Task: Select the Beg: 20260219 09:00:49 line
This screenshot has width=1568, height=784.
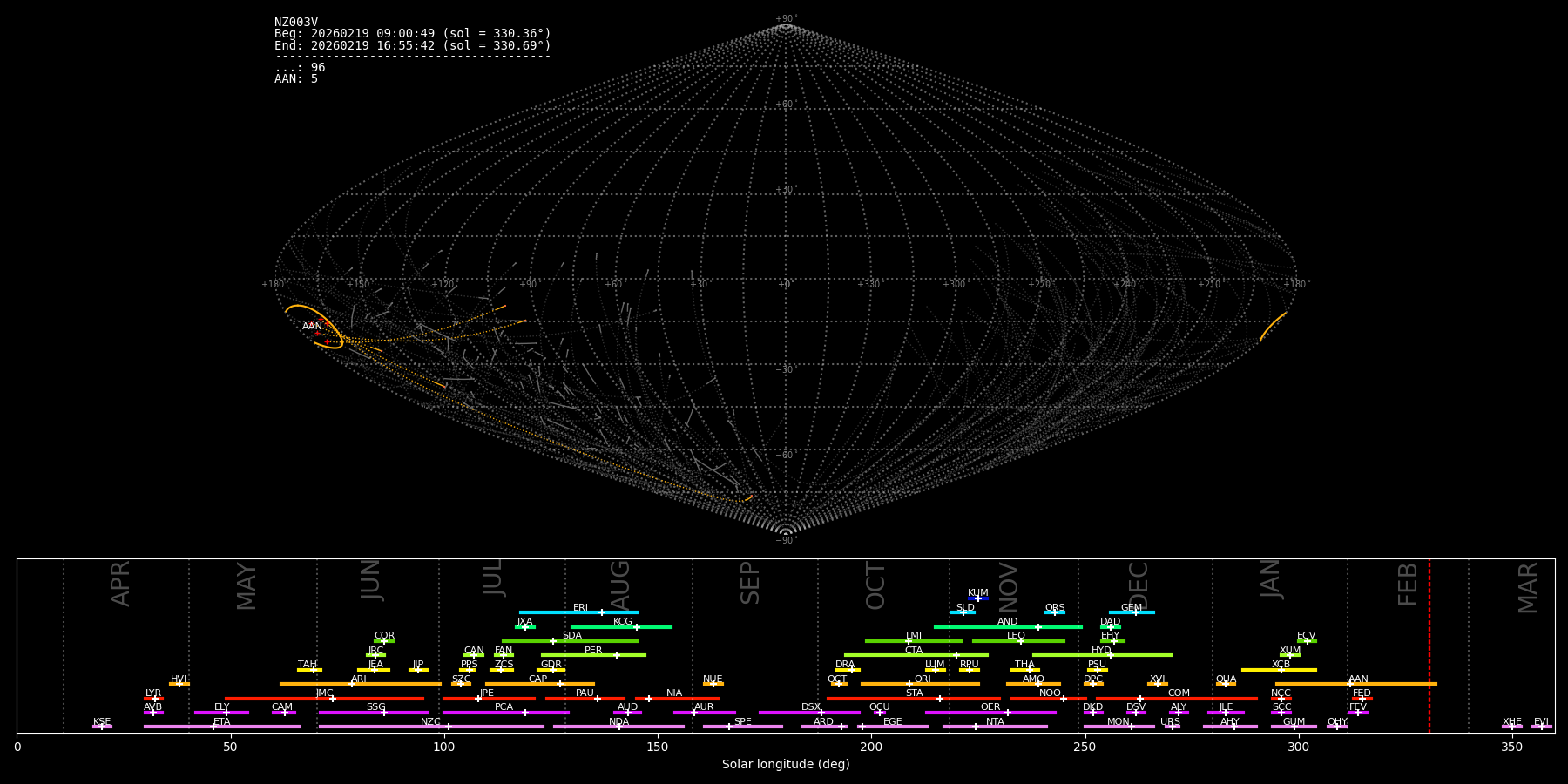Action: point(413,34)
